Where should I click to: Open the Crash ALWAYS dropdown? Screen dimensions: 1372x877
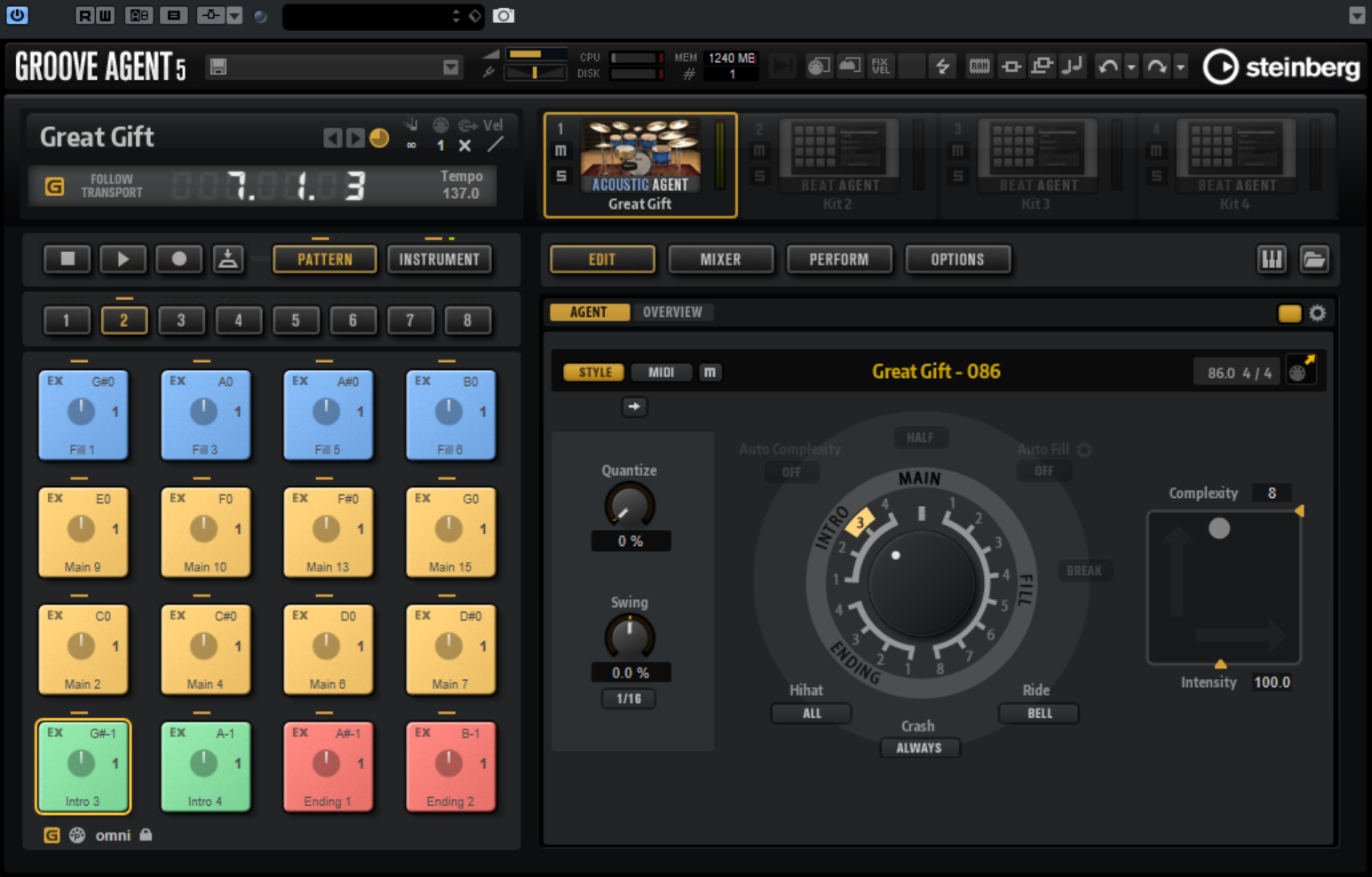(x=919, y=747)
